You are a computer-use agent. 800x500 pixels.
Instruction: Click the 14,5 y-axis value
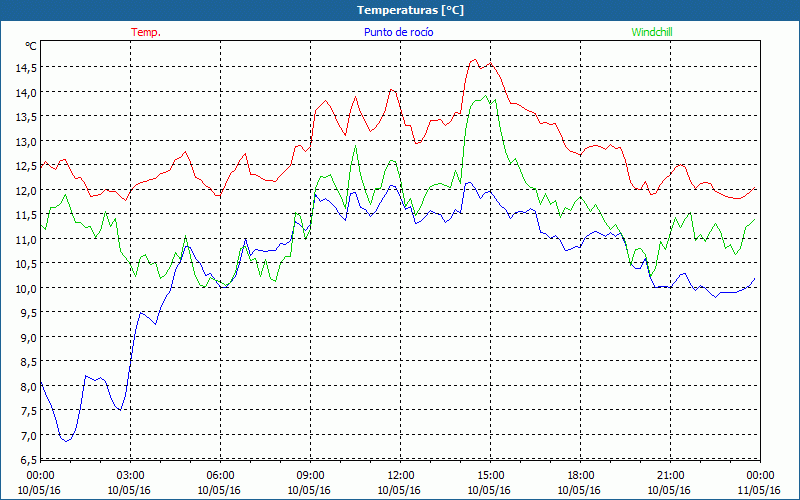pos(27,68)
